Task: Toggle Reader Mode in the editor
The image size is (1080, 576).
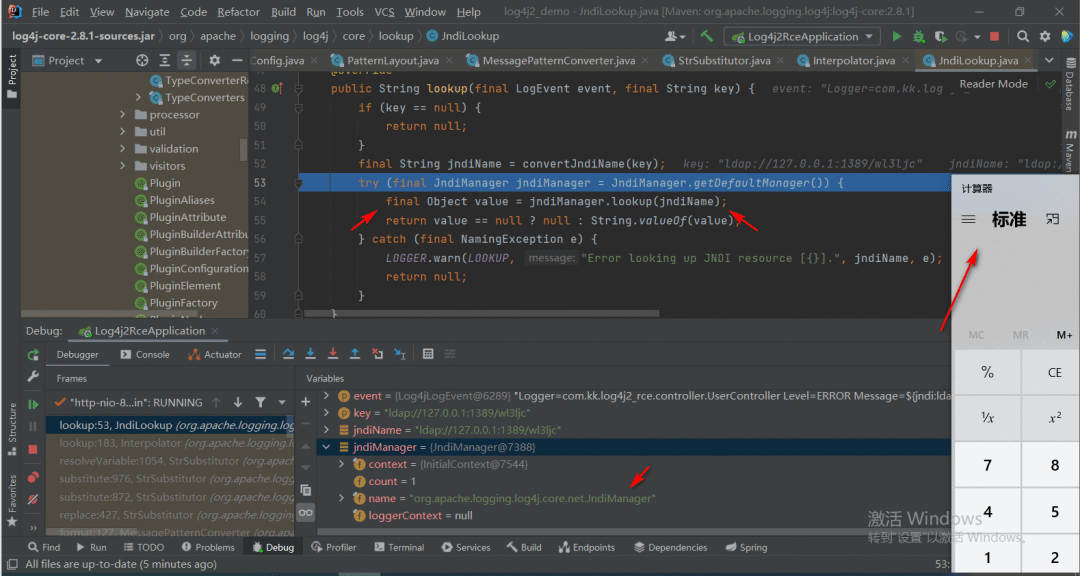Action: click(993, 84)
